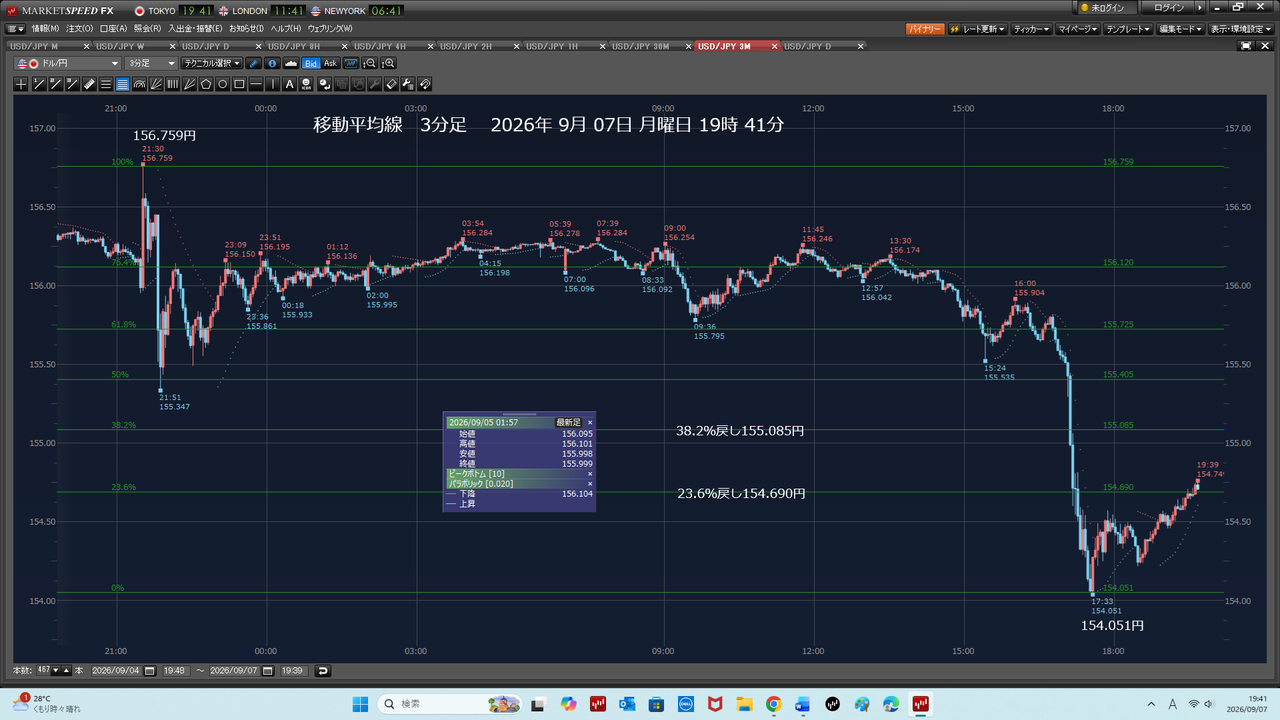Open calendar picker for start date 2026/09/04
Screen dimensions: 1280x720
(x=150, y=670)
